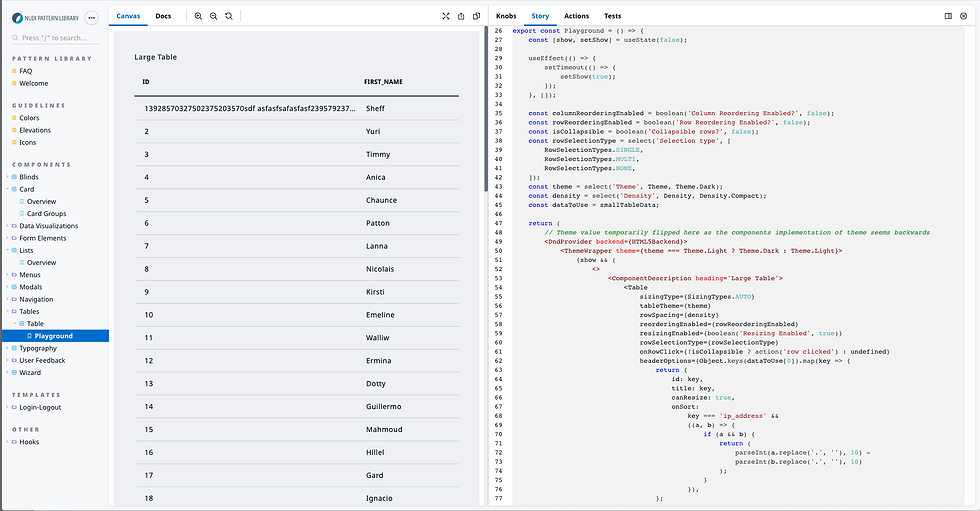Viewport: 980px width, 511px height.
Task: Click the open canvas in new tab icon
Action: pos(461,16)
